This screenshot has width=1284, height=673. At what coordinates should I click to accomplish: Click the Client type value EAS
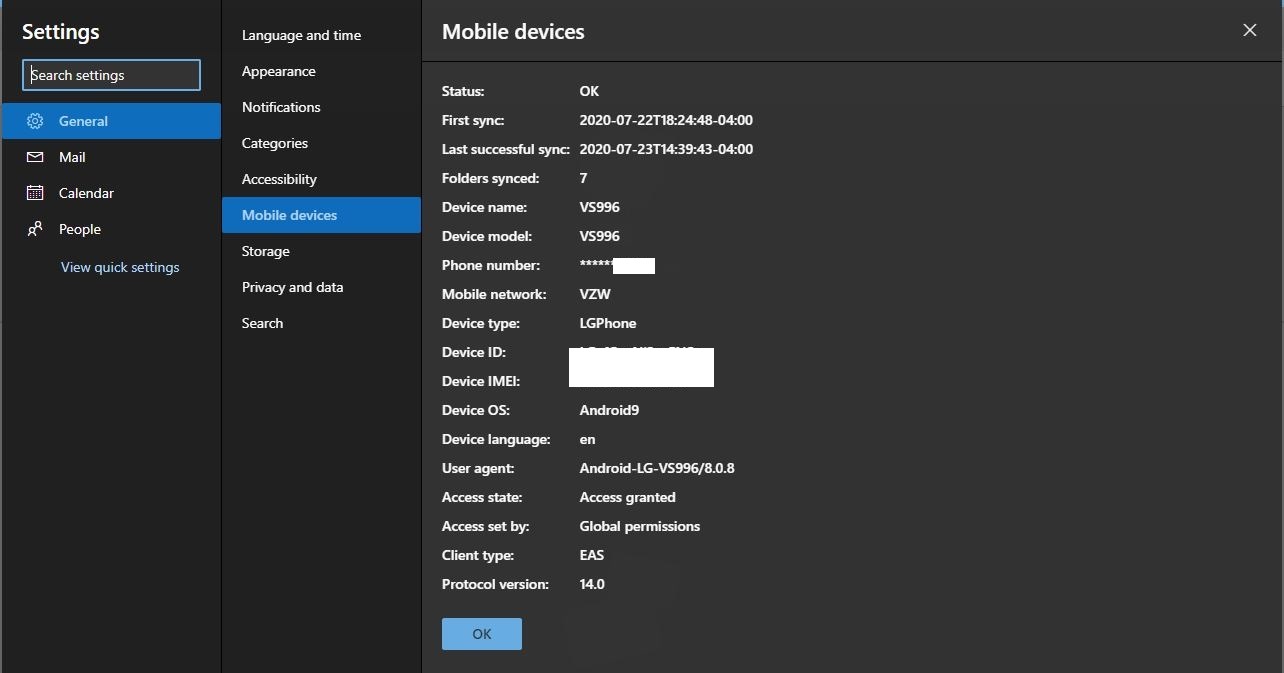(x=591, y=555)
